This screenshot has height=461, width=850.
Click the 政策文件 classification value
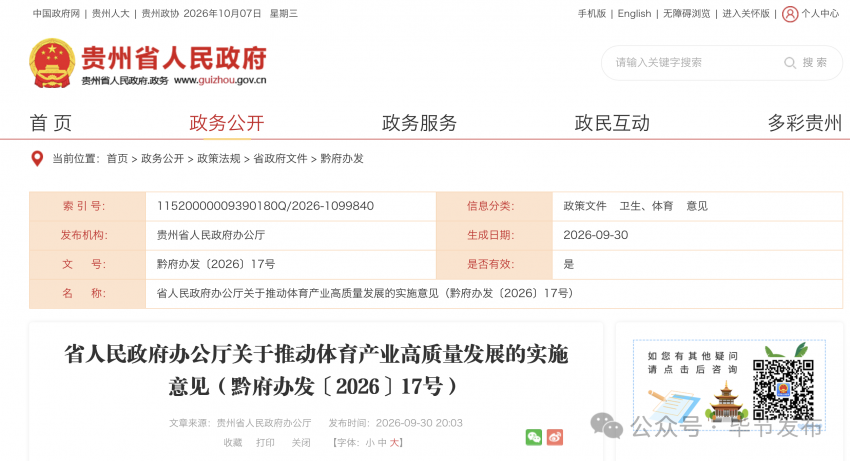pos(585,206)
